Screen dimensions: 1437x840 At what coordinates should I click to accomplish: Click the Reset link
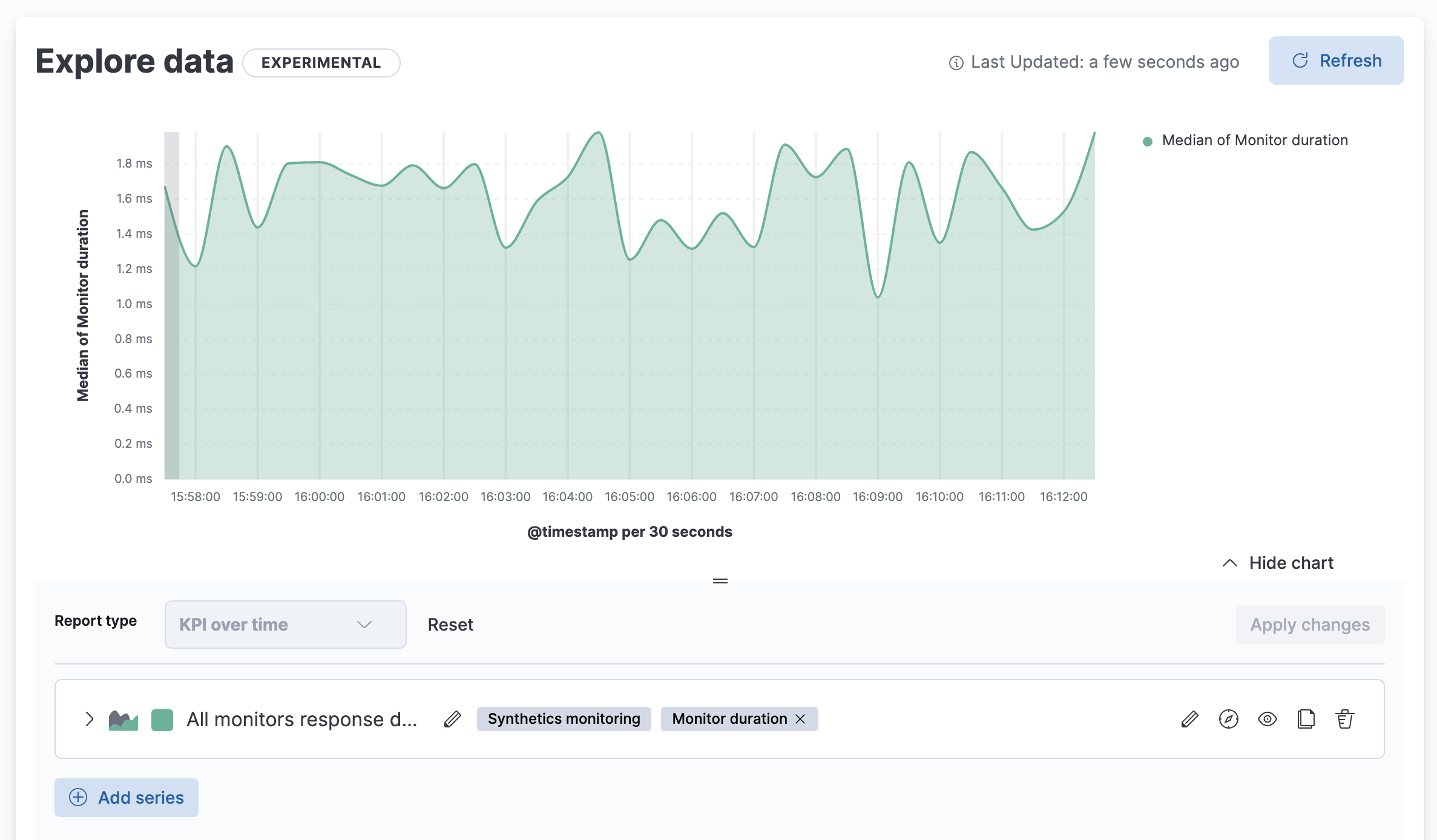[450, 625]
